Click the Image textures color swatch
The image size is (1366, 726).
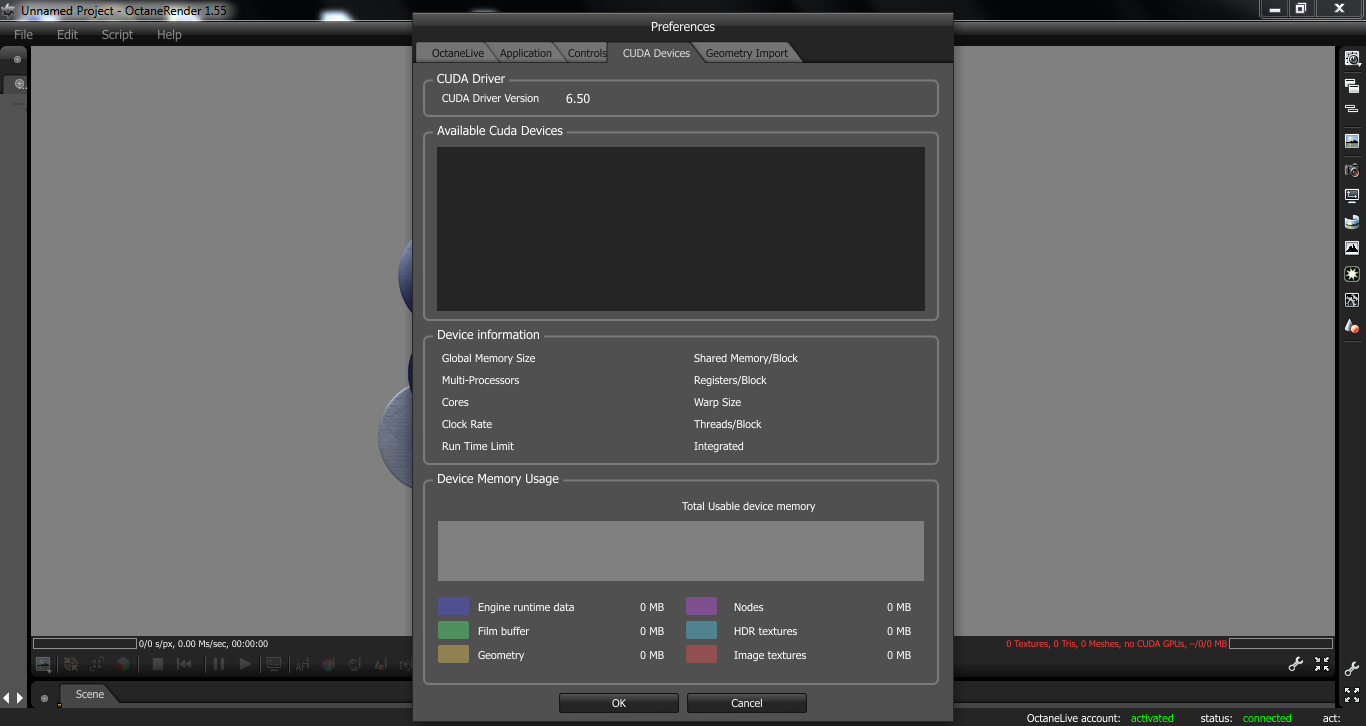click(x=701, y=654)
